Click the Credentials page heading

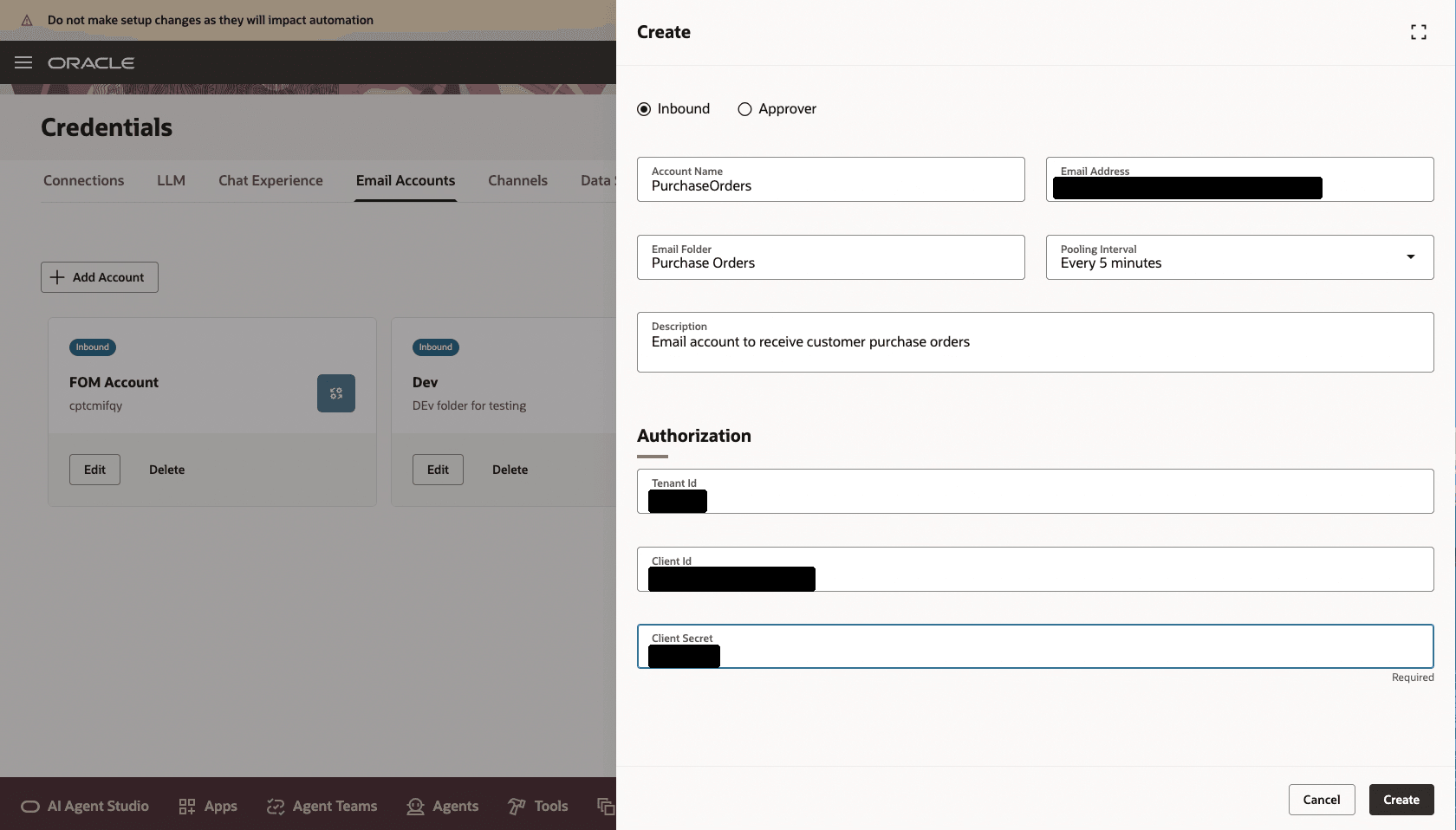click(x=107, y=127)
